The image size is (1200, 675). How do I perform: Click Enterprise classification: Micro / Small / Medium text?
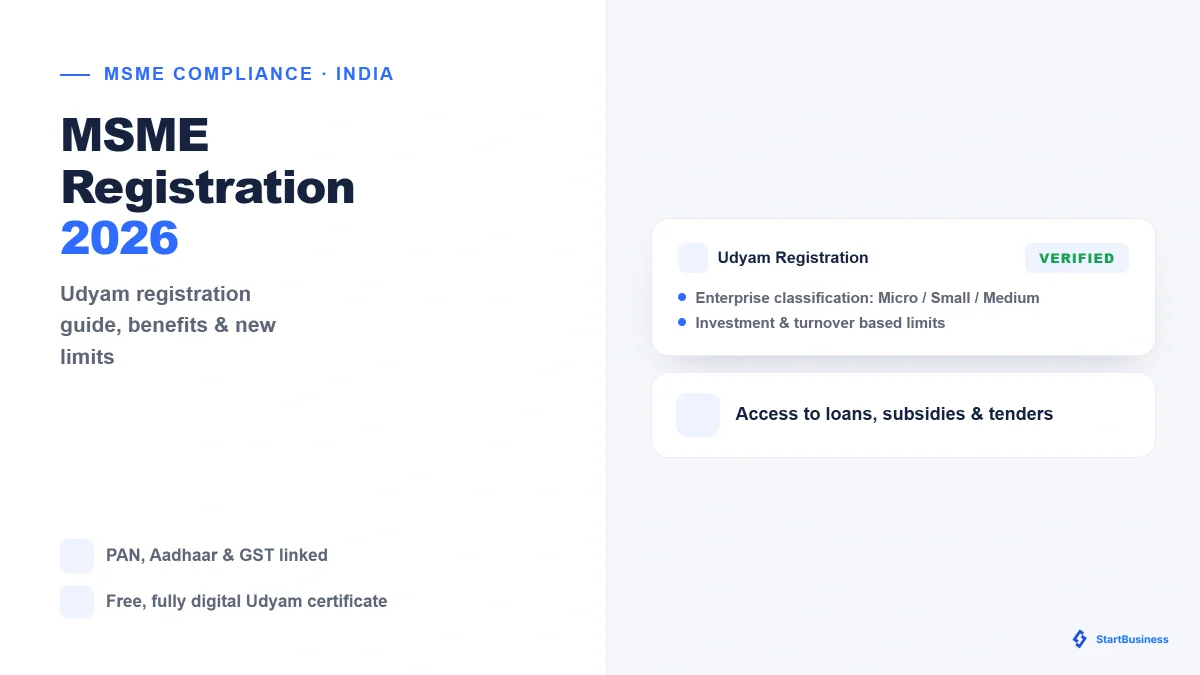click(867, 298)
